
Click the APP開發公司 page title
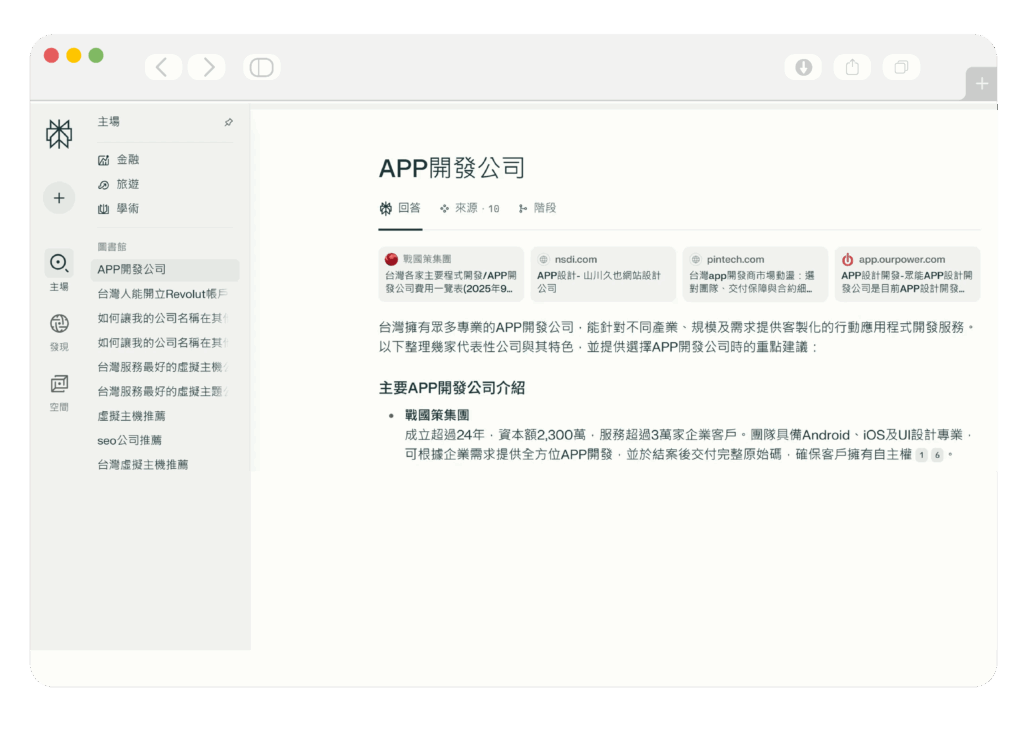(x=452, y=168)
